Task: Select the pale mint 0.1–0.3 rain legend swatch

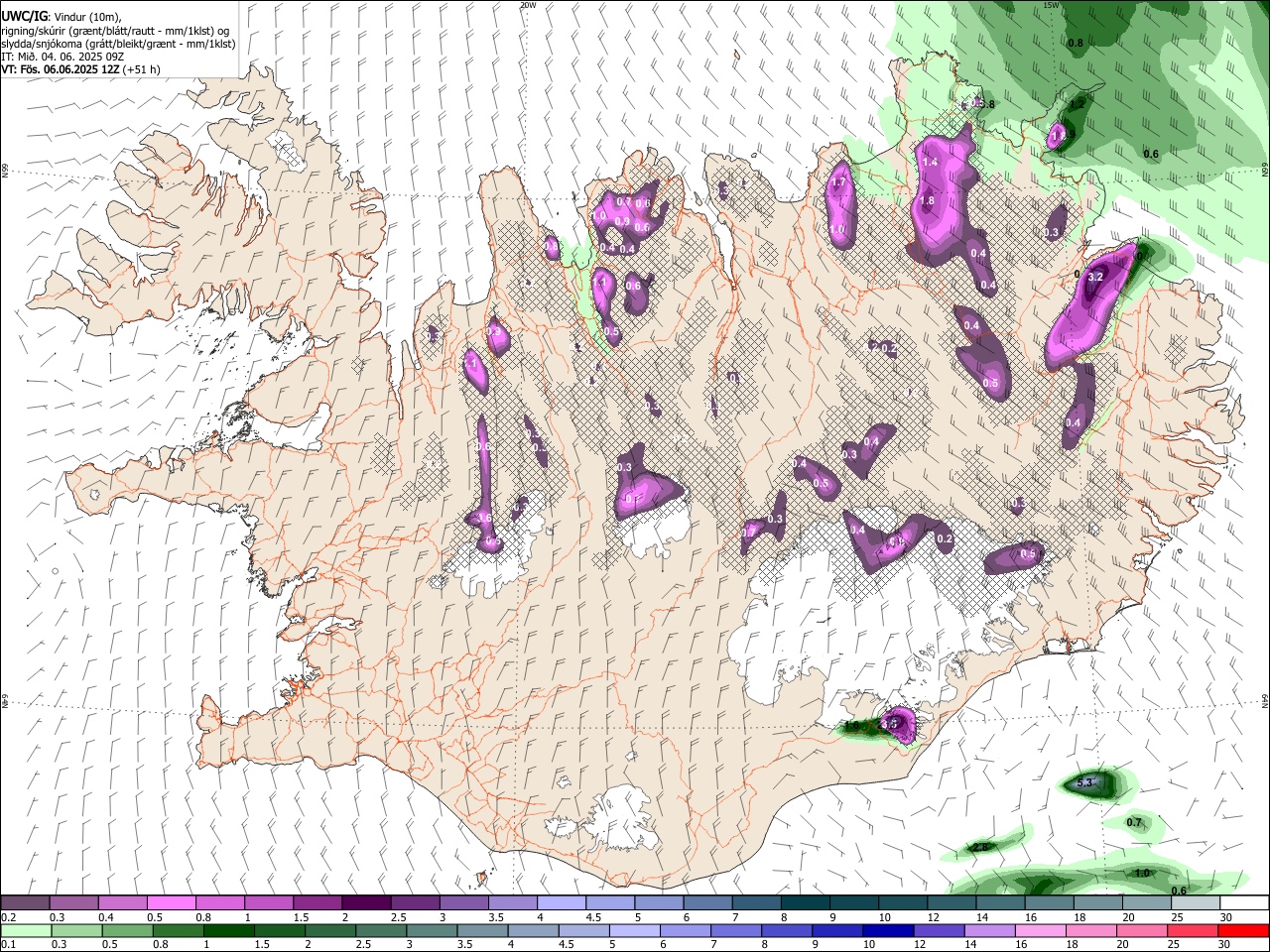Action: 25,930
